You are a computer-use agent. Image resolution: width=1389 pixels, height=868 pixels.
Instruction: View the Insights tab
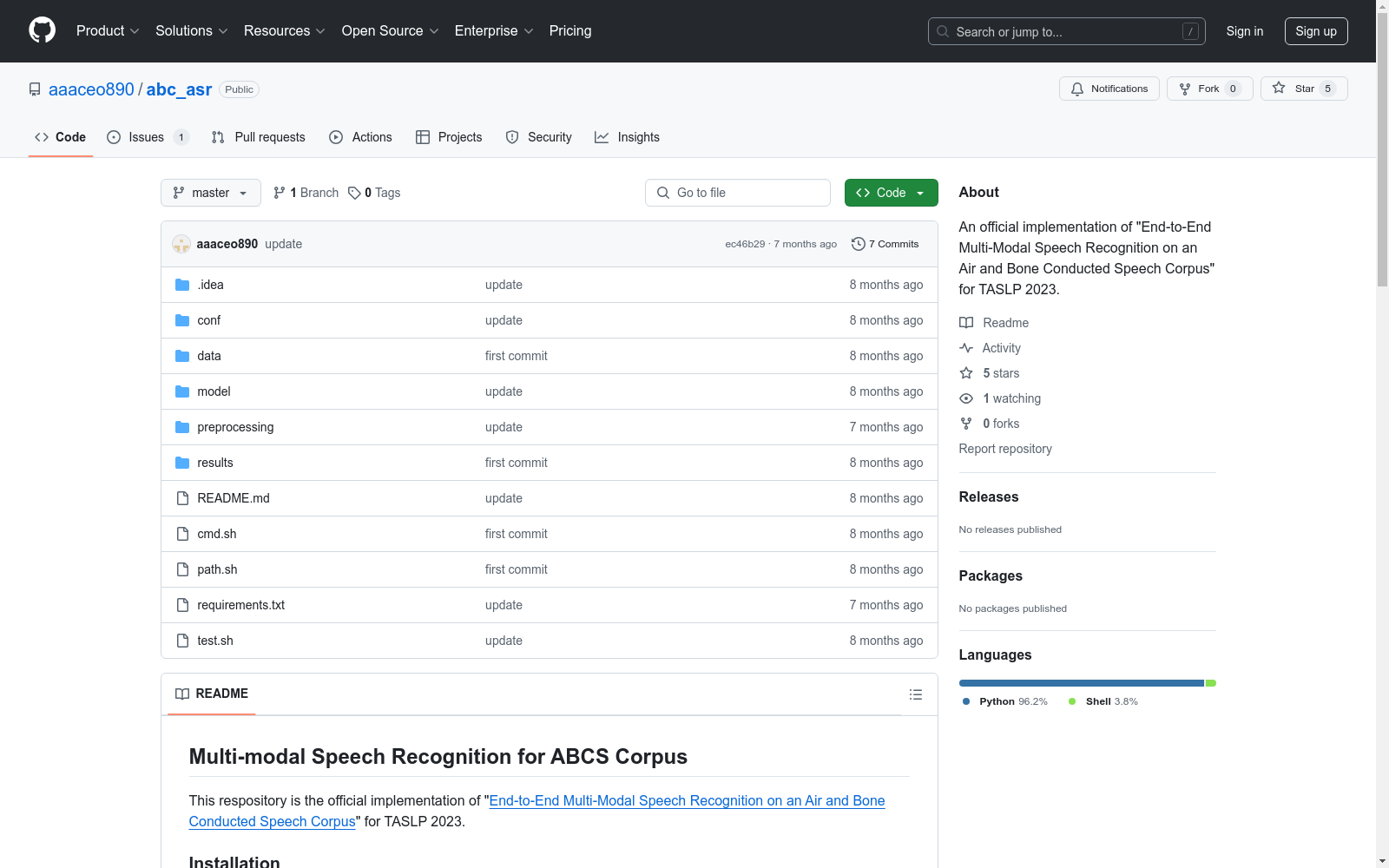pyautogui.click(x=627, y=137)
